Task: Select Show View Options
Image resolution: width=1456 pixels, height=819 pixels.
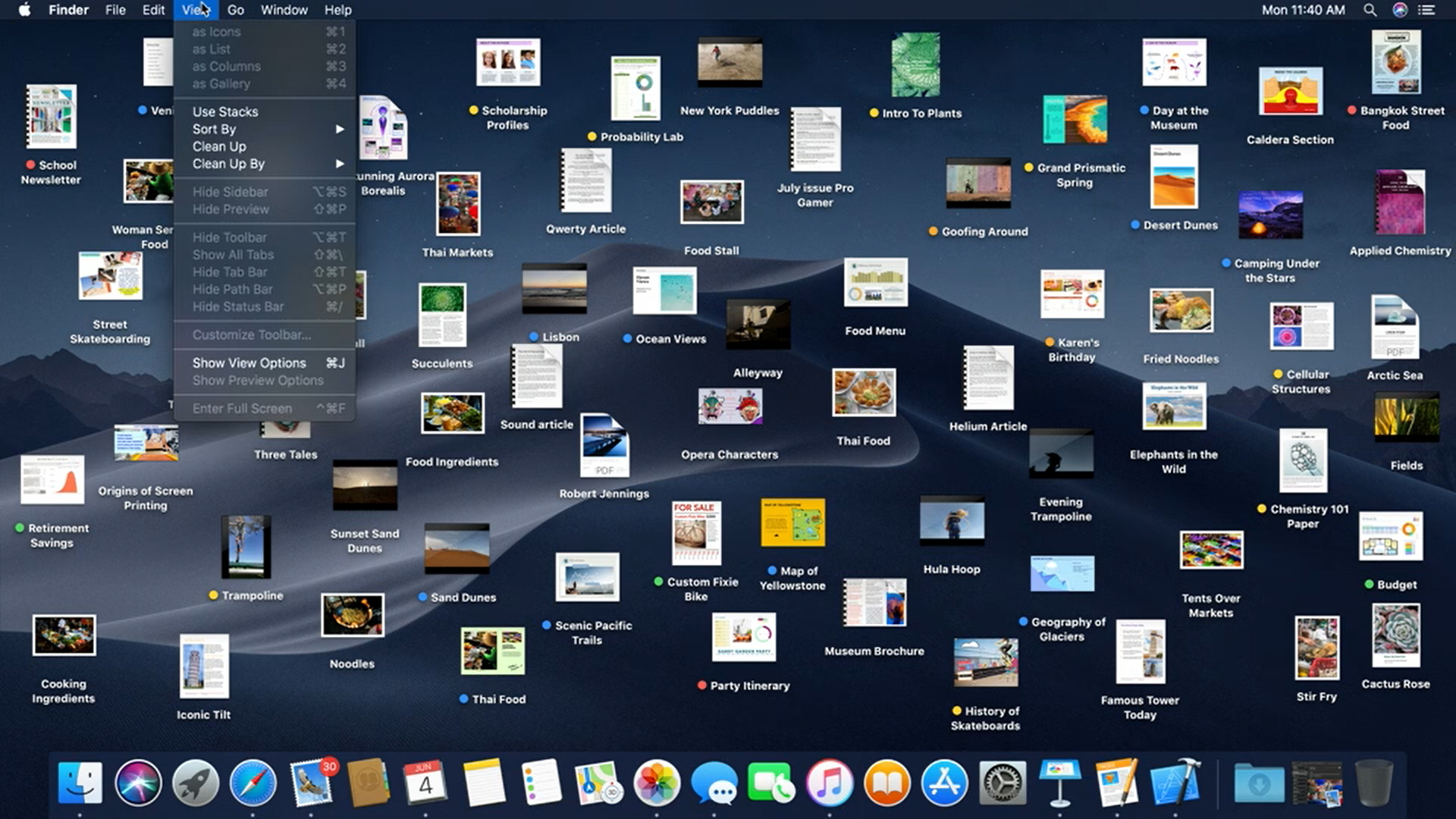Action: (x=265, y=363)
